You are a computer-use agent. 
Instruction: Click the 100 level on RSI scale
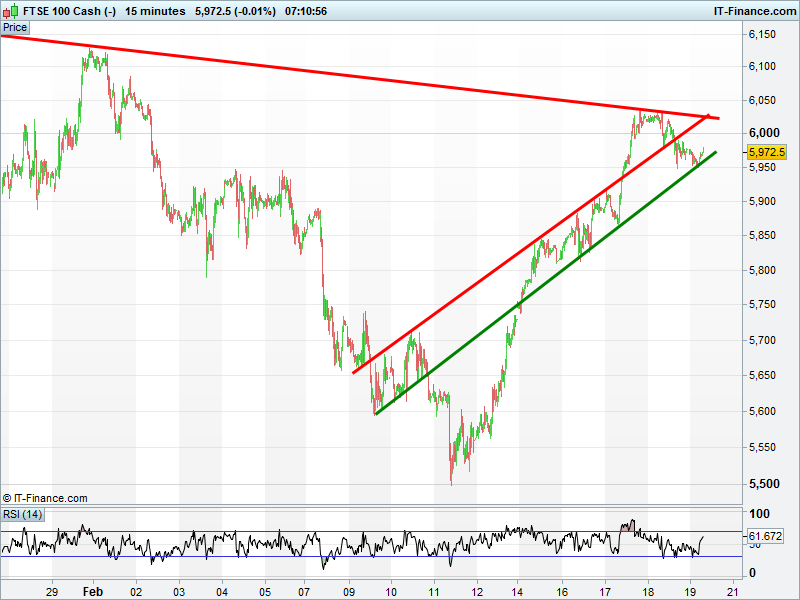pos(757,513)
